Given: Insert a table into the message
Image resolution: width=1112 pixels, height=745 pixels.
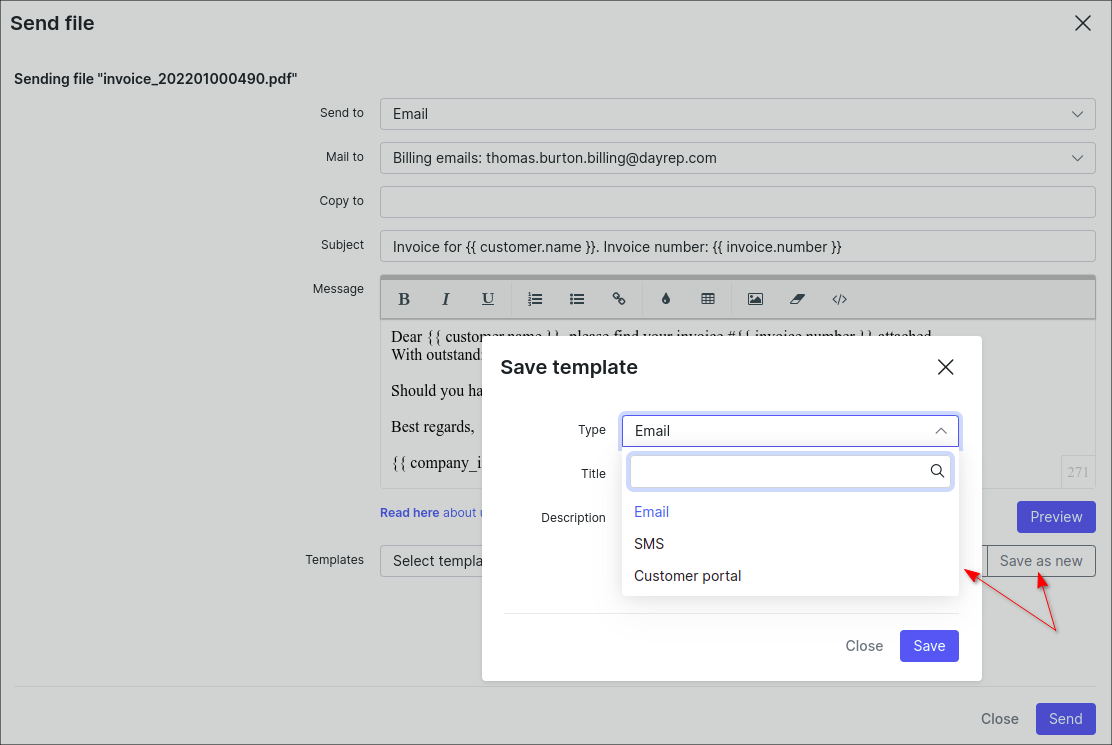Looking at the screenshot, I should pos(708,299).
